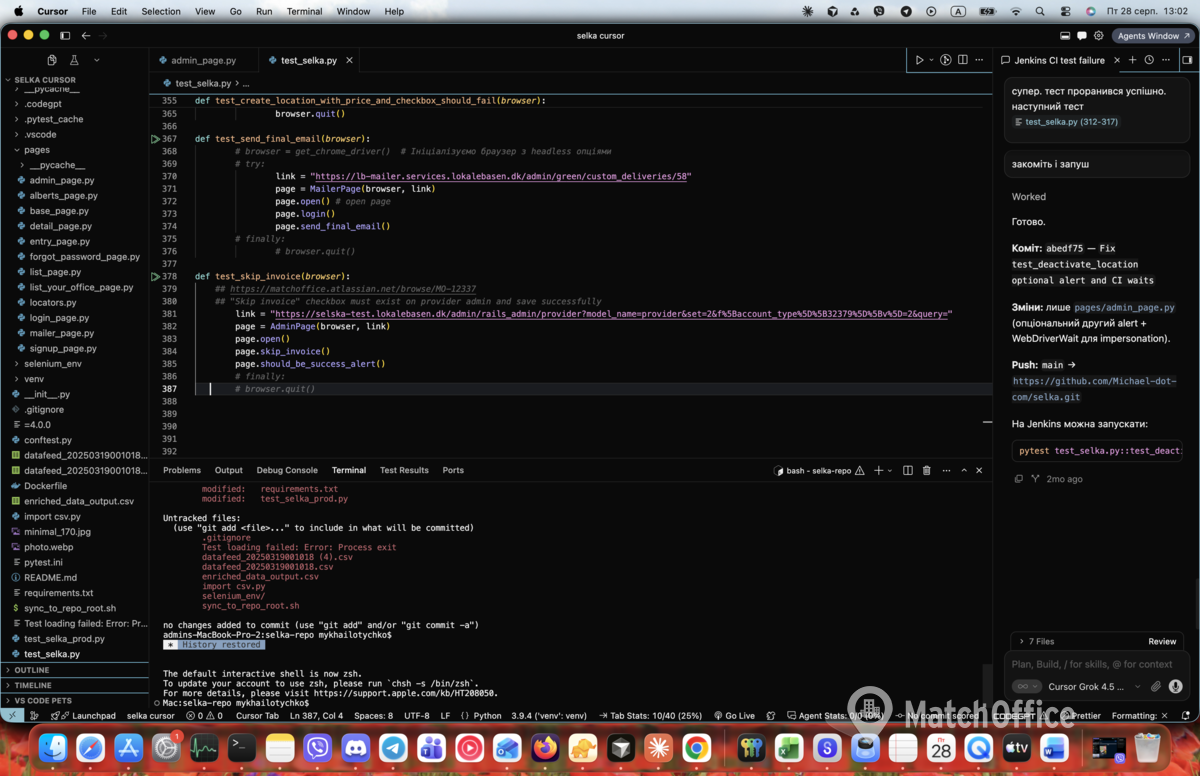The height and width of the screenshot is (776, 1200).
Task: Open the Agents Window
Action: (1154, 36)
